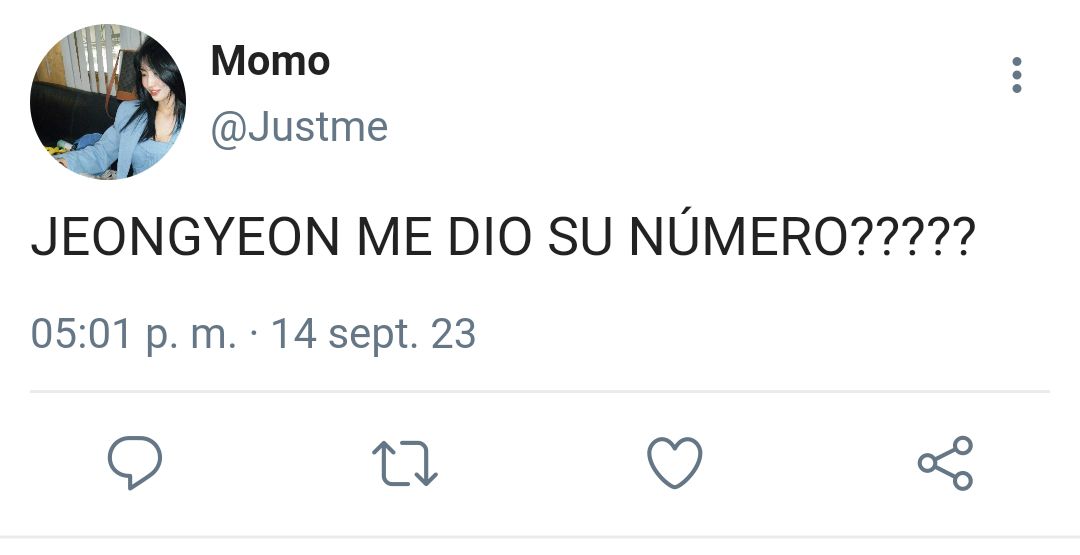The width and height of the screenshot is (1080, 555).
Task: Click the dot separator between time and date
Action: pyautogui.click(x=254, y=335)
